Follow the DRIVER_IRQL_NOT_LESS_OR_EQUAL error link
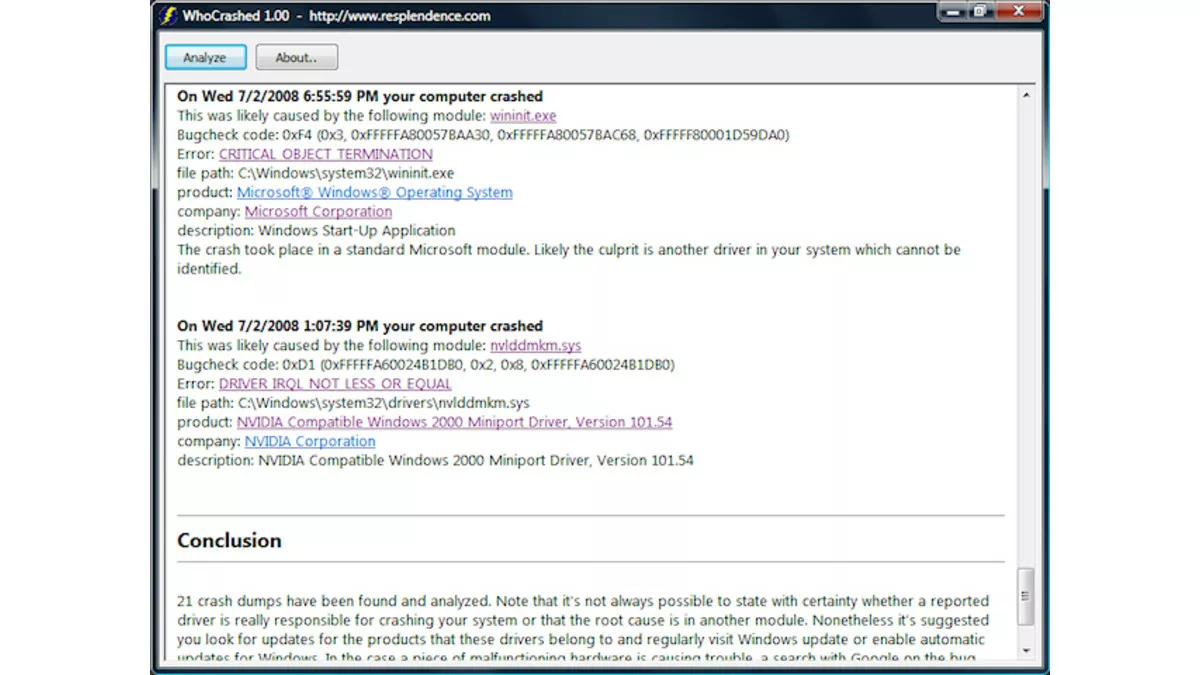The height and width of the screenshot is (675, 1200). click(335, 383)
